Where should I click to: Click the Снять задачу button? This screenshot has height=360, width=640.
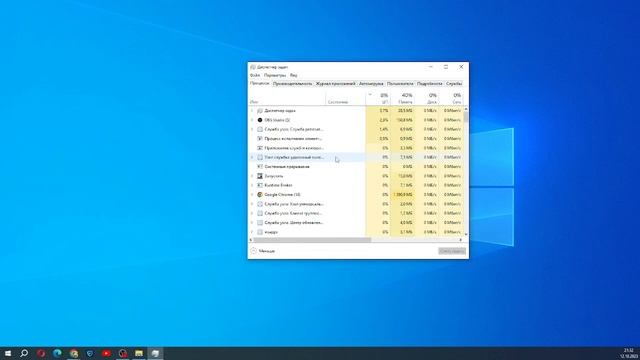(x=452, y=251)
